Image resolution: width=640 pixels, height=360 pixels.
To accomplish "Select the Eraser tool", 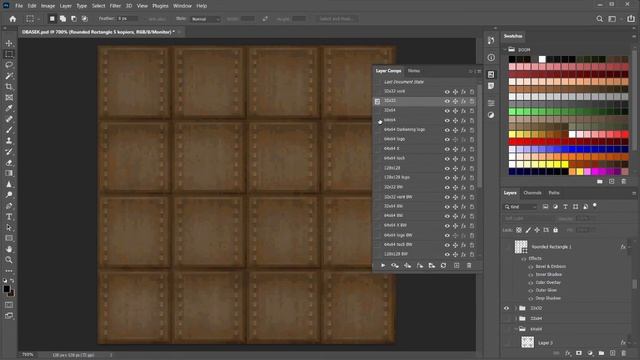I will [9, 162].
